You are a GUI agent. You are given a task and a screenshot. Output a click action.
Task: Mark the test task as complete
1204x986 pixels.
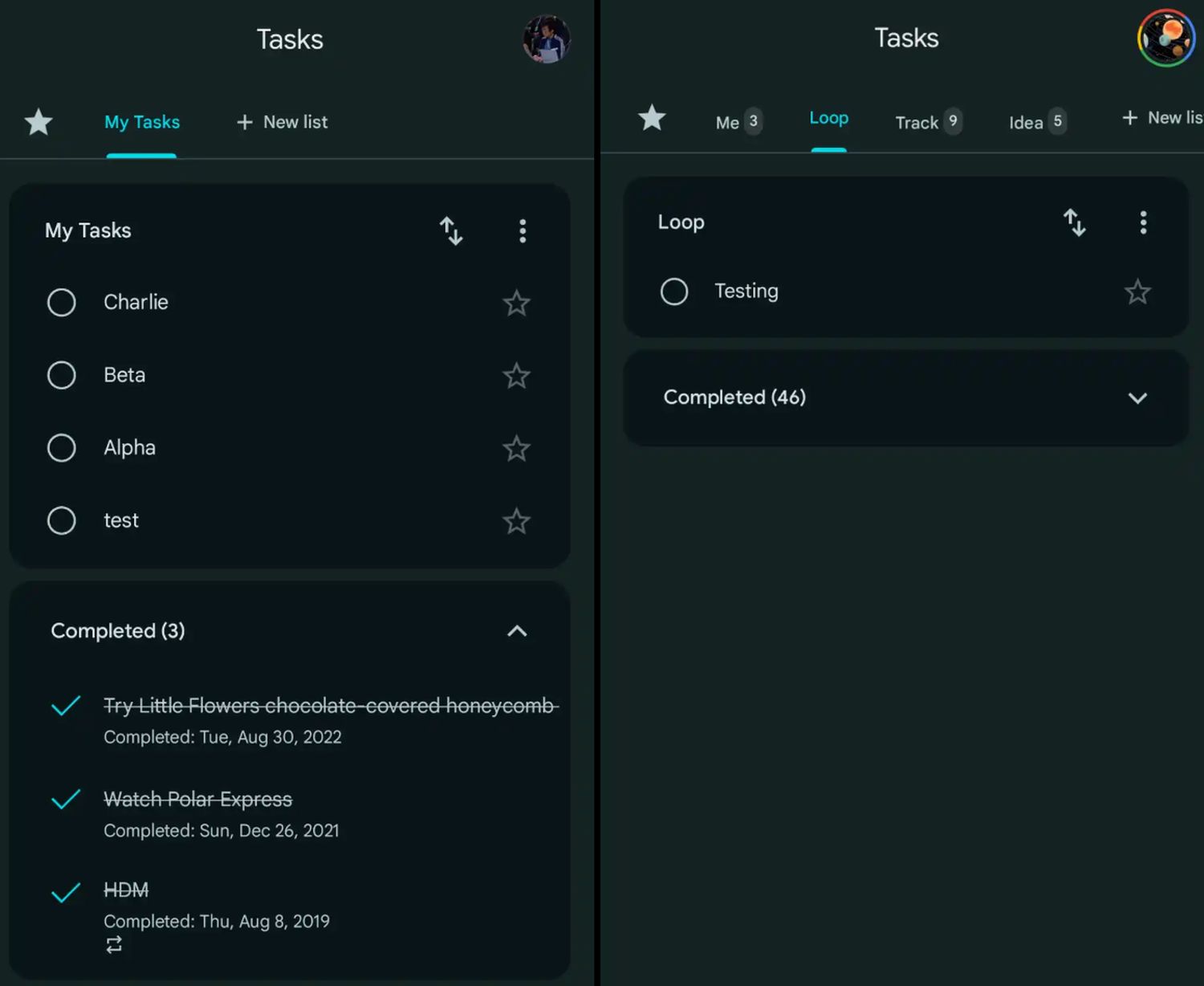point(62,520)
